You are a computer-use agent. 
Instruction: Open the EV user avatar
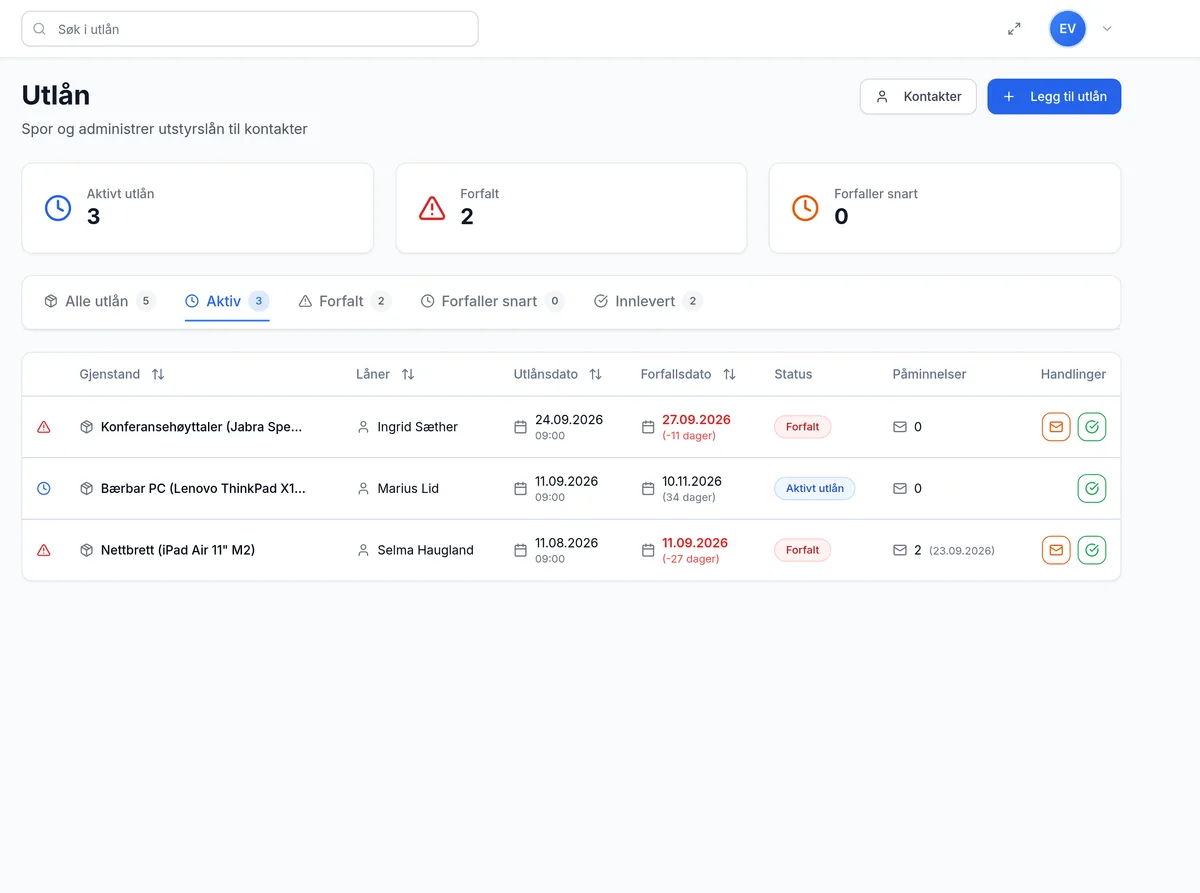(1067, 29)
